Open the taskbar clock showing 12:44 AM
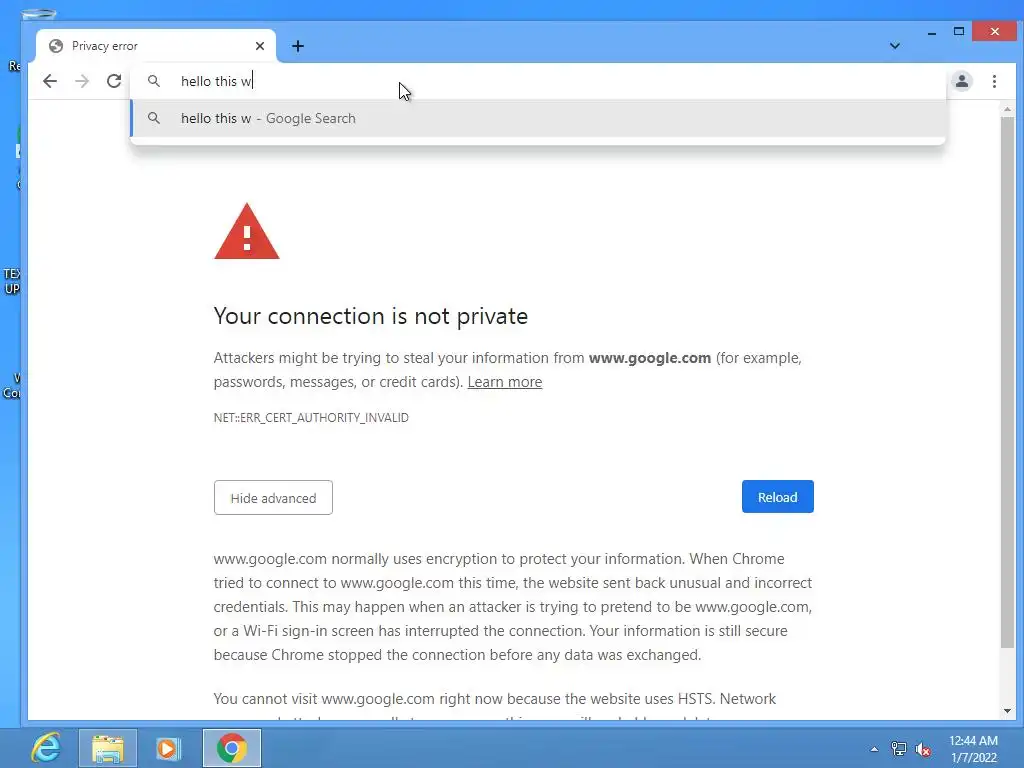This screenshot has width=1024, height=768. (974, 749)
